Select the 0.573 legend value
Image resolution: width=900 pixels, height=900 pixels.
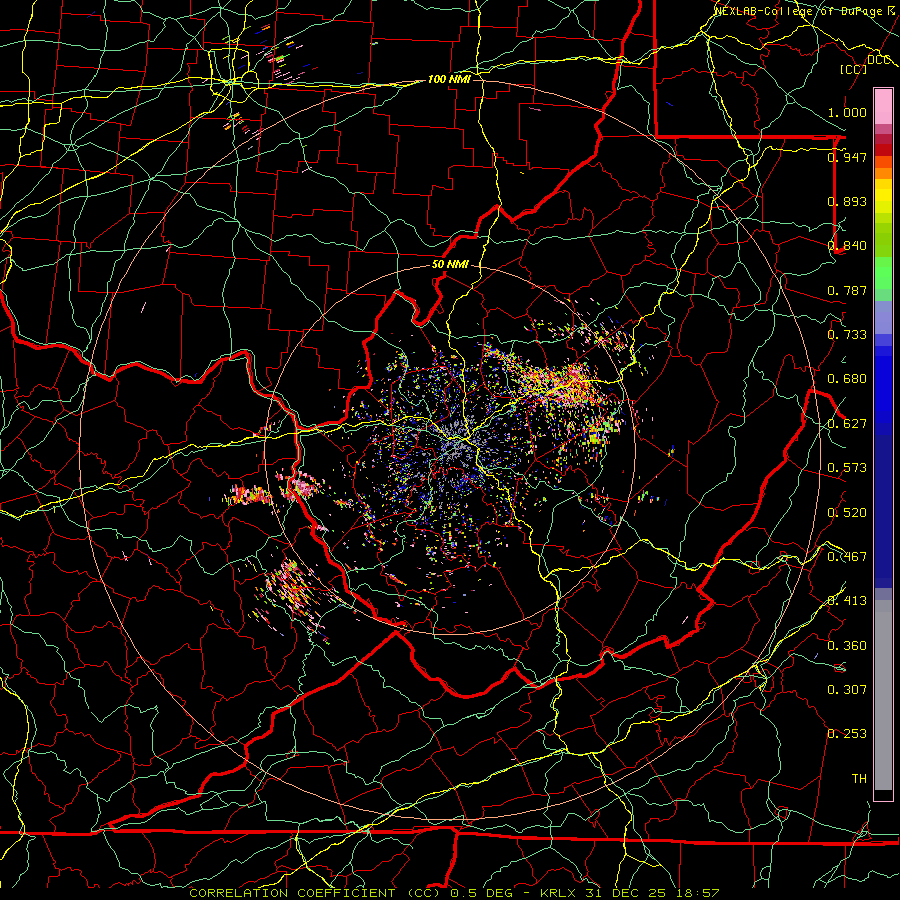[x=847, y=468]
